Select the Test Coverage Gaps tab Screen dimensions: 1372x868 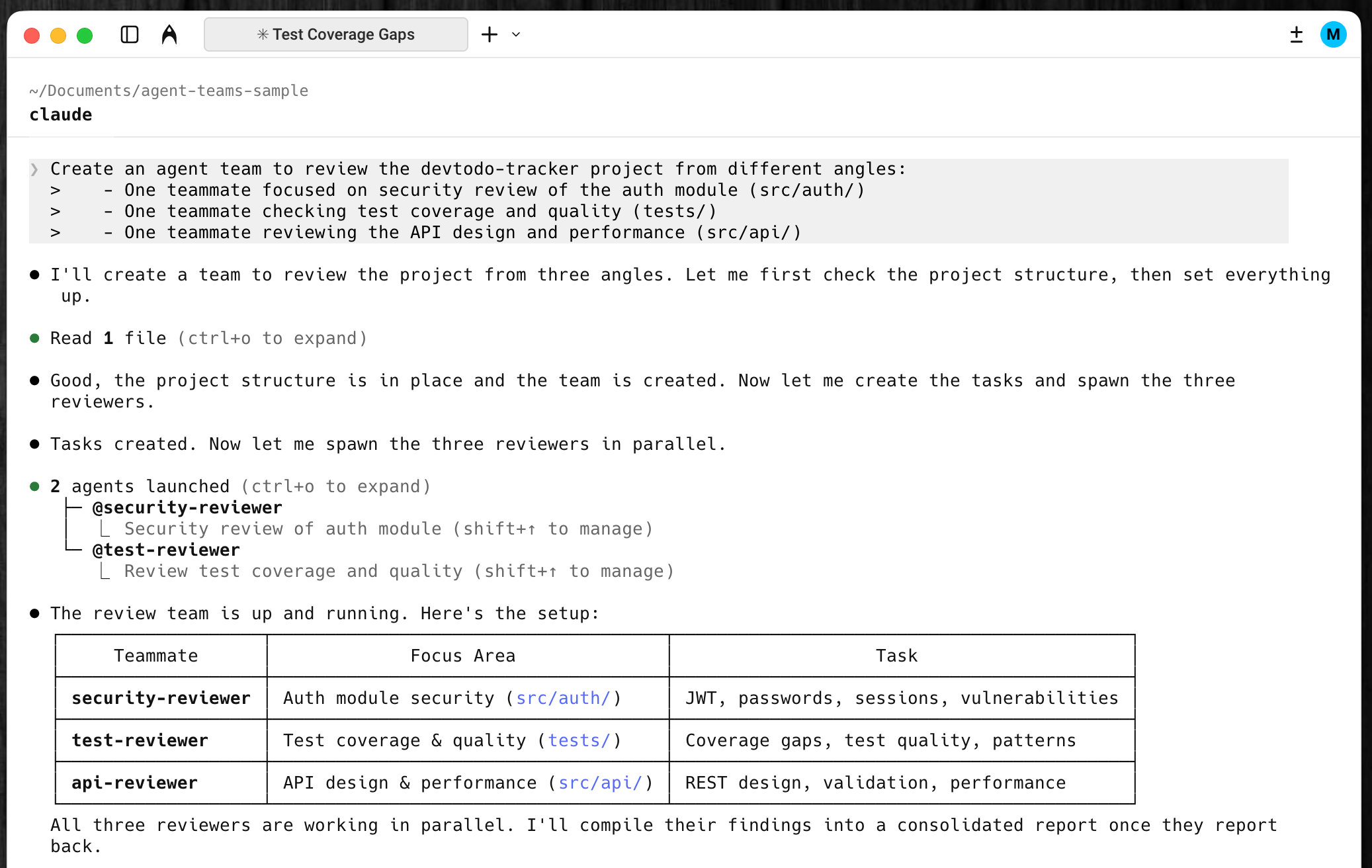pyautogui.click(x=336, y=34)
